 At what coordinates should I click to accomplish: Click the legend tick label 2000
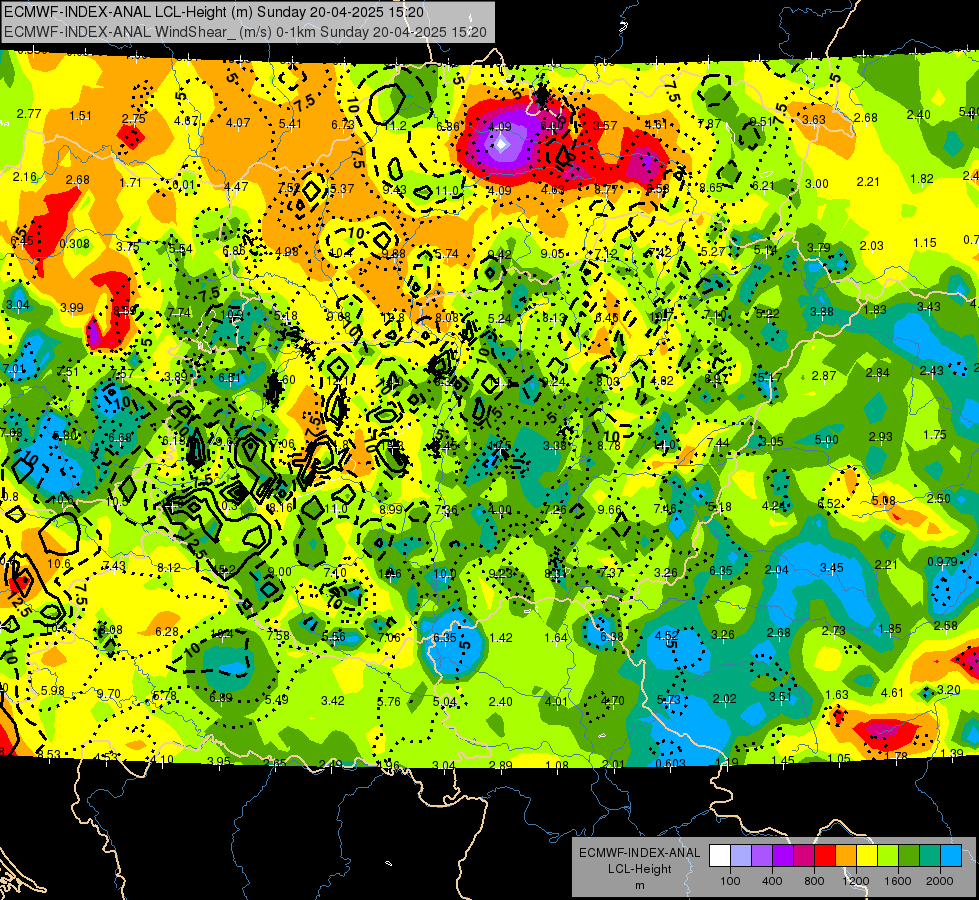point(940,881)
